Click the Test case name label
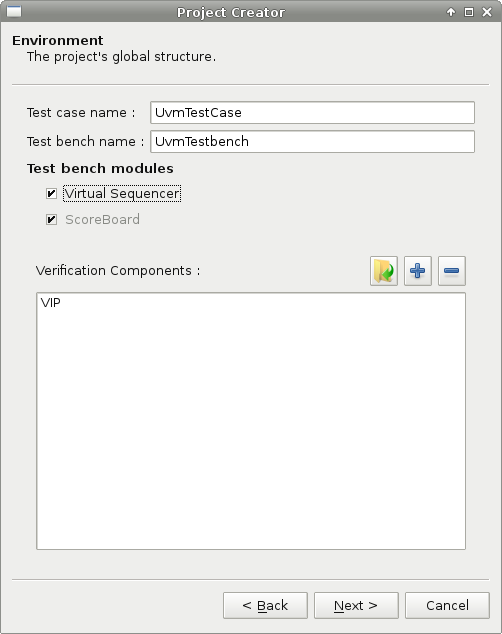The width and height of the screenshot is (502, 634). tap(81, 112)
